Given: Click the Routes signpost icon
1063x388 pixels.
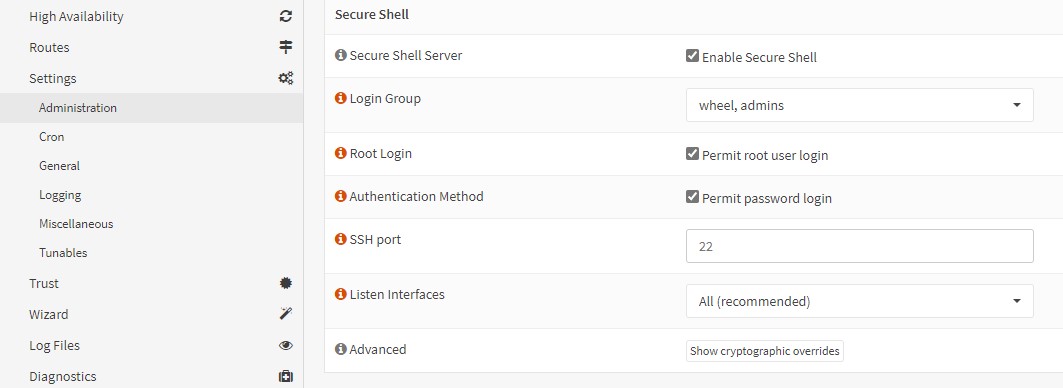Looking at the screenshot, I should coord(286,47).
